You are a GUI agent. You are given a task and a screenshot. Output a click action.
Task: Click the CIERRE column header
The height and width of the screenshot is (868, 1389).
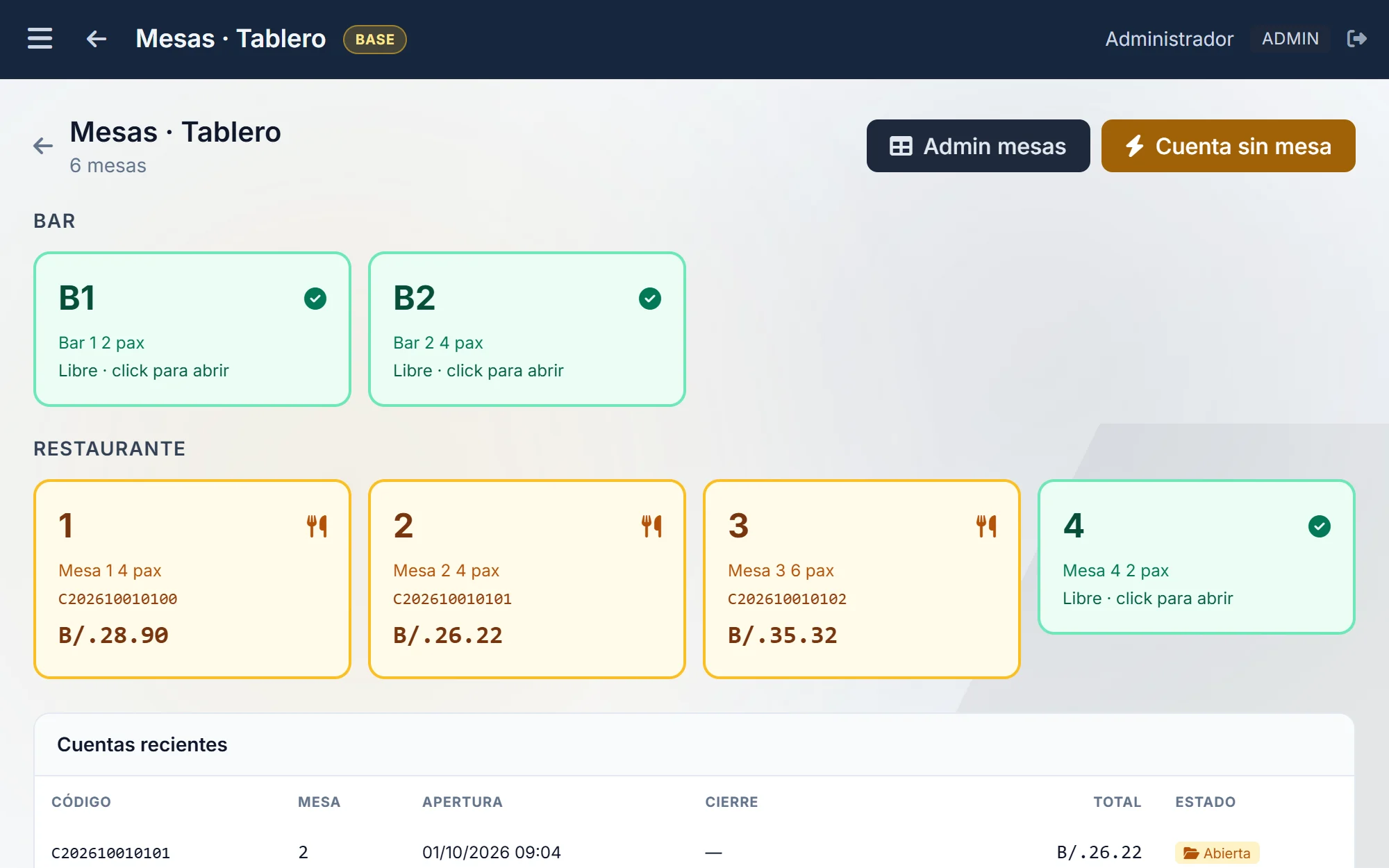[731, 802]
